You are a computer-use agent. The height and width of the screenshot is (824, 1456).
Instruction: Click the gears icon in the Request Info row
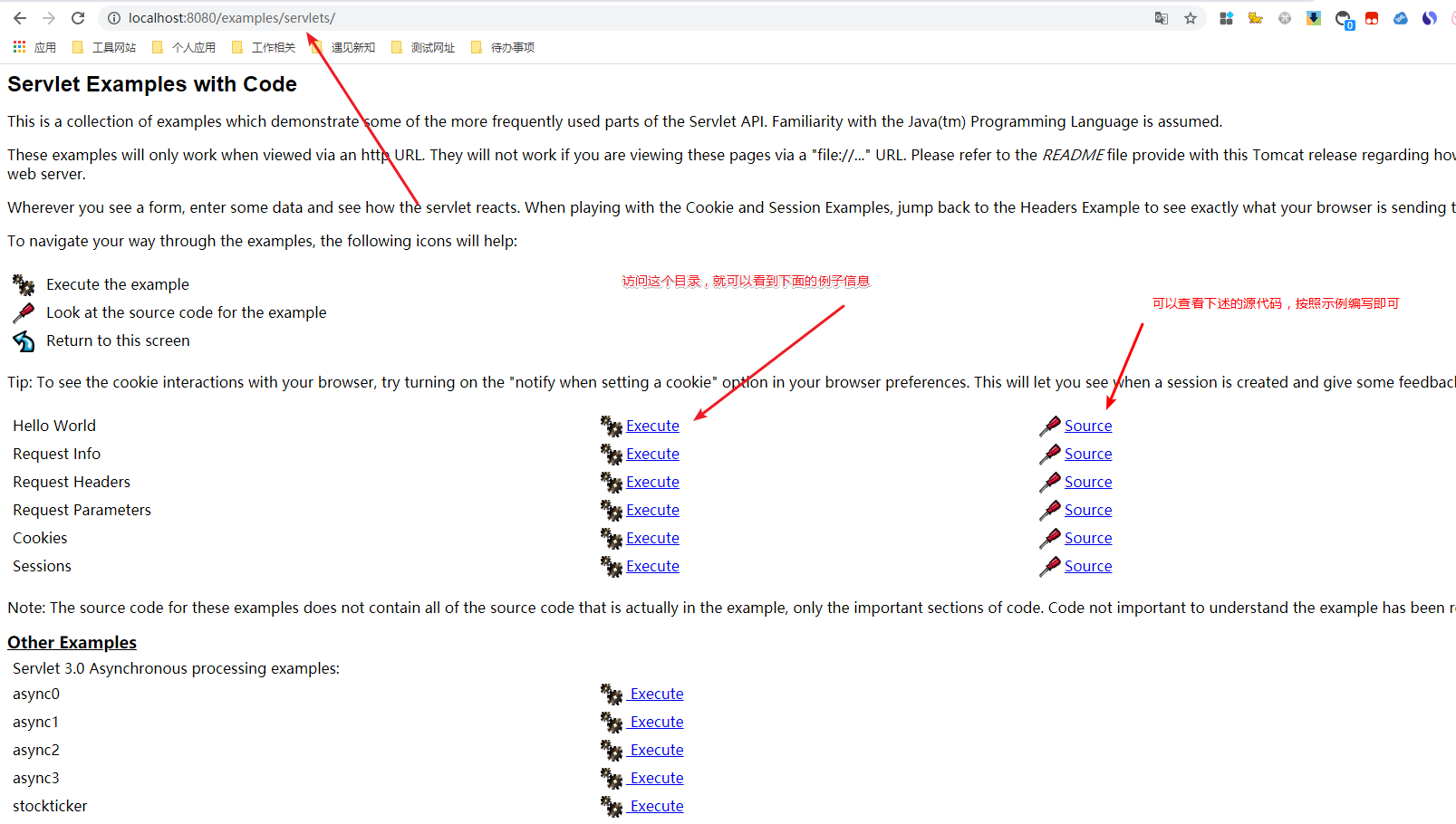click(612, 454)
